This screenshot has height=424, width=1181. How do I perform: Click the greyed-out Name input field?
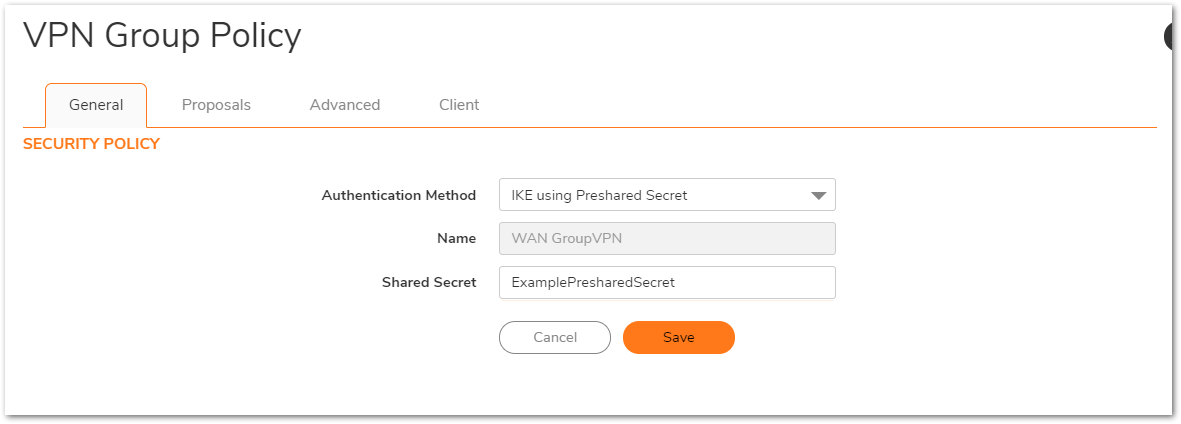(x=666, y=239)
